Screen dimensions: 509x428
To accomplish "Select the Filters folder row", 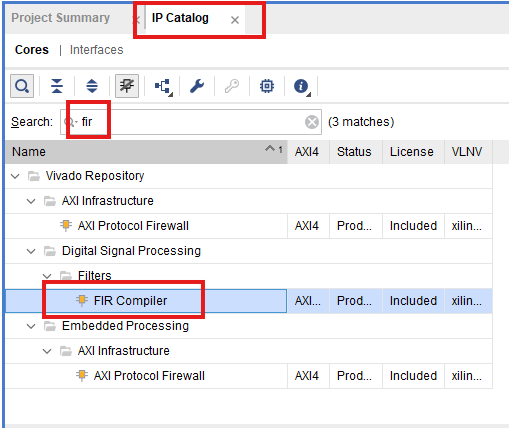I will [x=249, y=276].
